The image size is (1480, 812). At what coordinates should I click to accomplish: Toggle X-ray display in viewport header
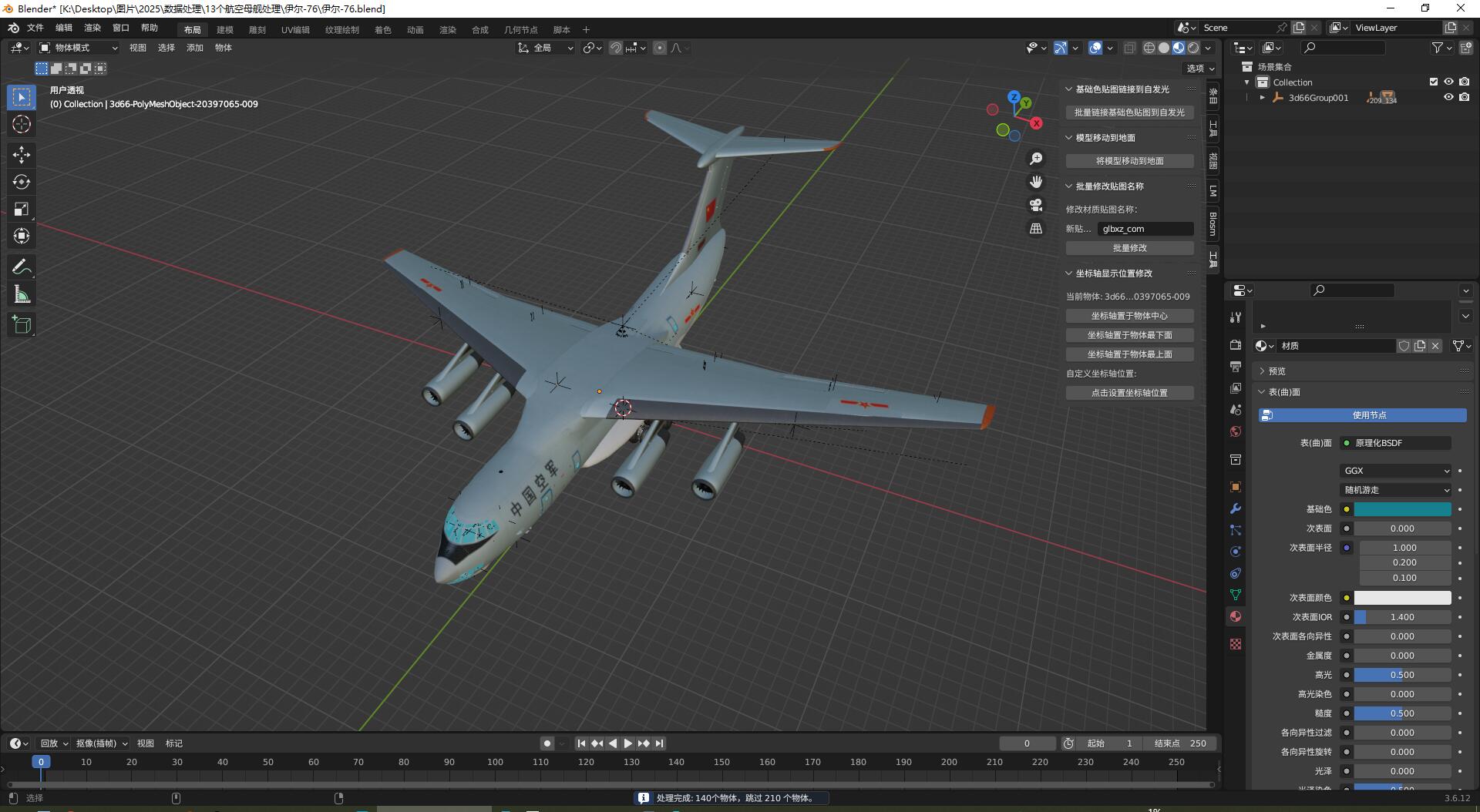(x=1129, y=48)
